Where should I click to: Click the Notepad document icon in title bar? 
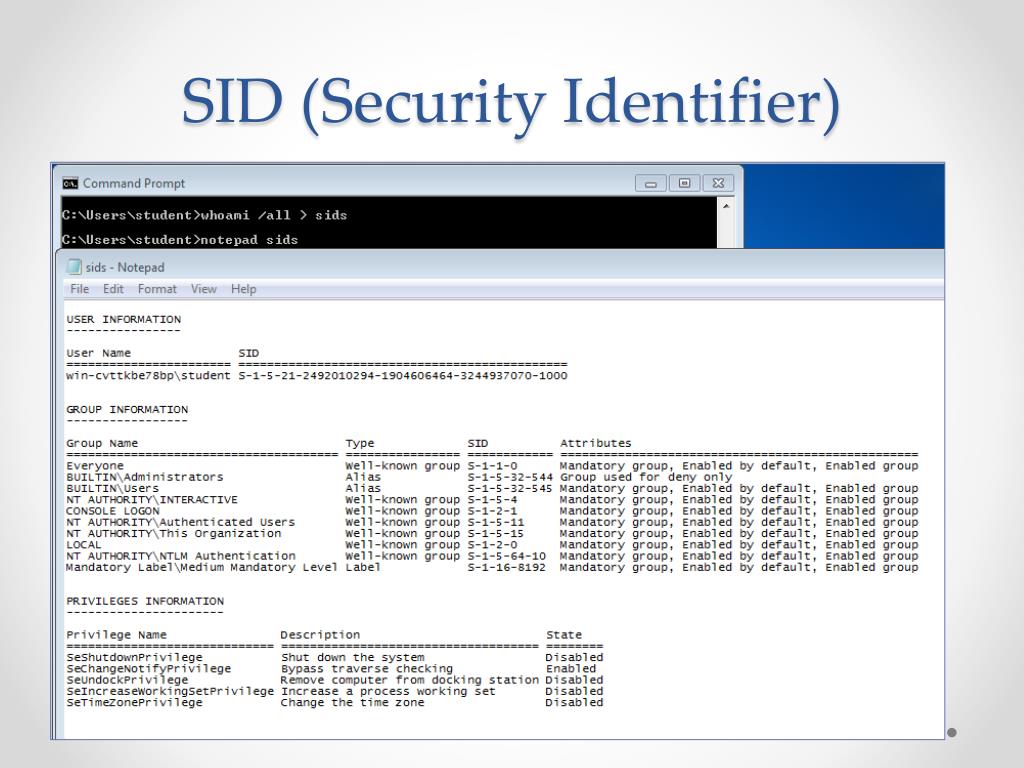(x=74, y=266)
